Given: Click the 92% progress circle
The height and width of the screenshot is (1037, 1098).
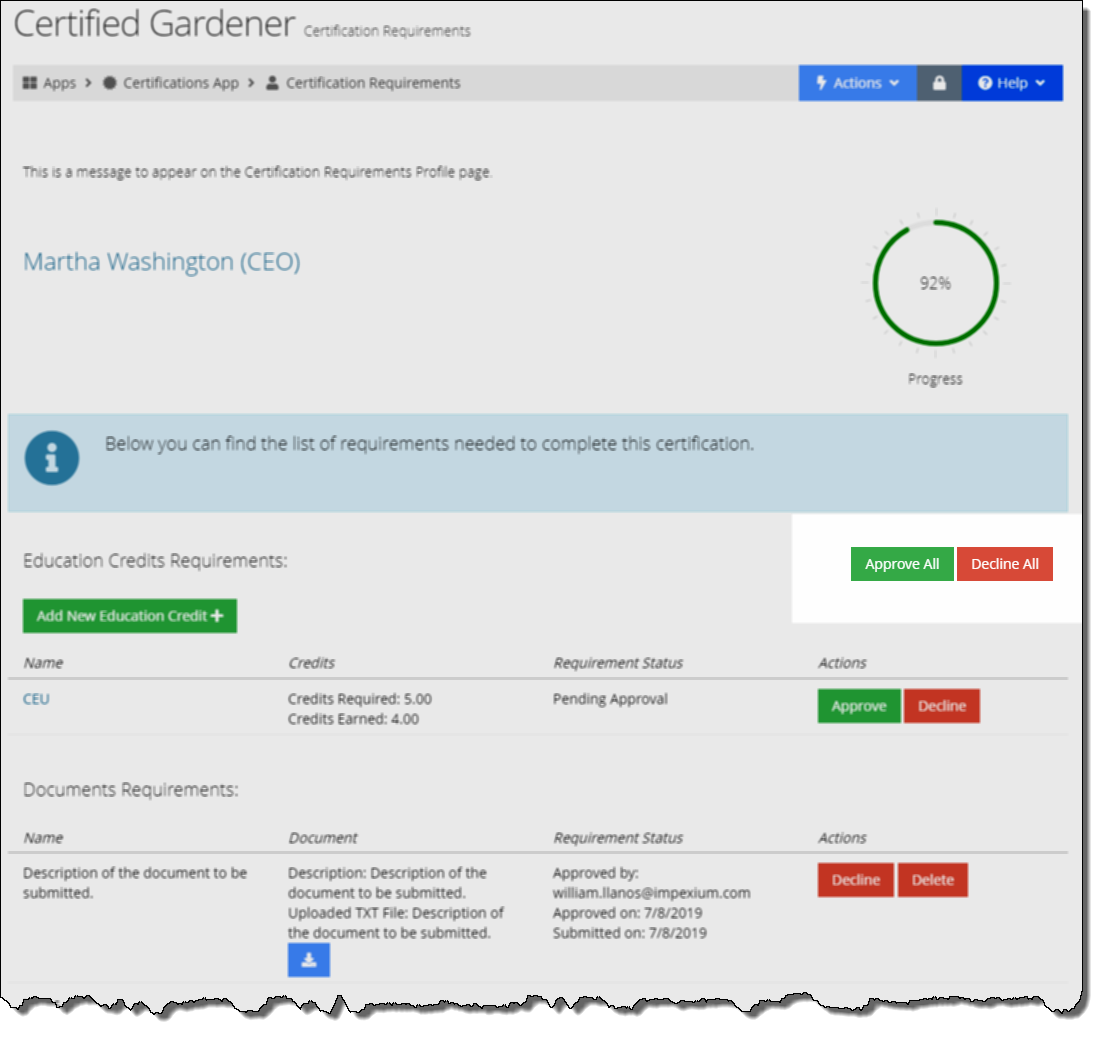Looking at the screenshot, I should tap(936, 283).
